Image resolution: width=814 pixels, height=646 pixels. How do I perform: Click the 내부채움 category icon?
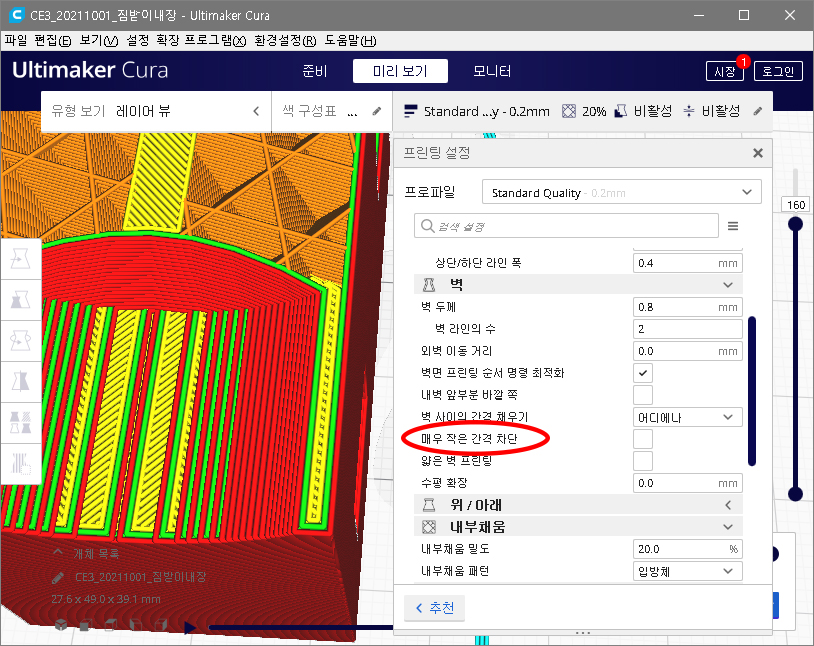[429, 527]
